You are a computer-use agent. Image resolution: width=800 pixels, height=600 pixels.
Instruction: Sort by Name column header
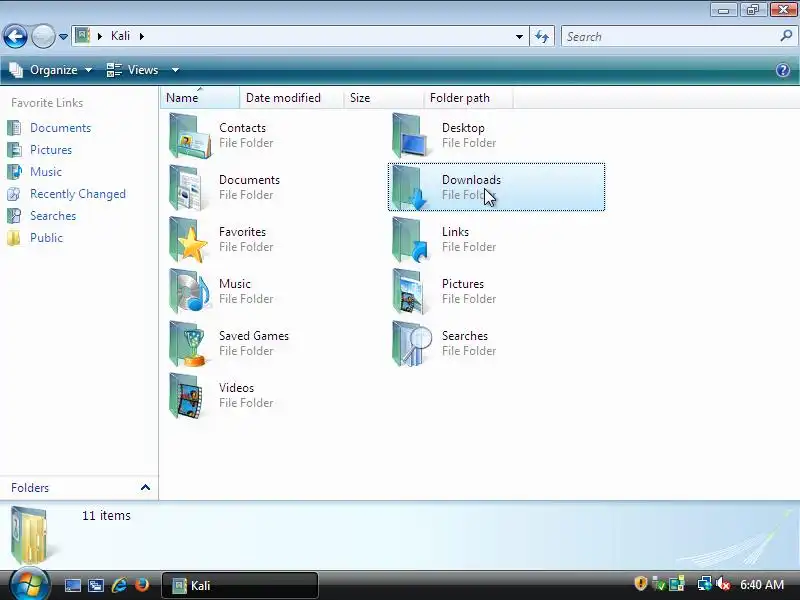199,97
